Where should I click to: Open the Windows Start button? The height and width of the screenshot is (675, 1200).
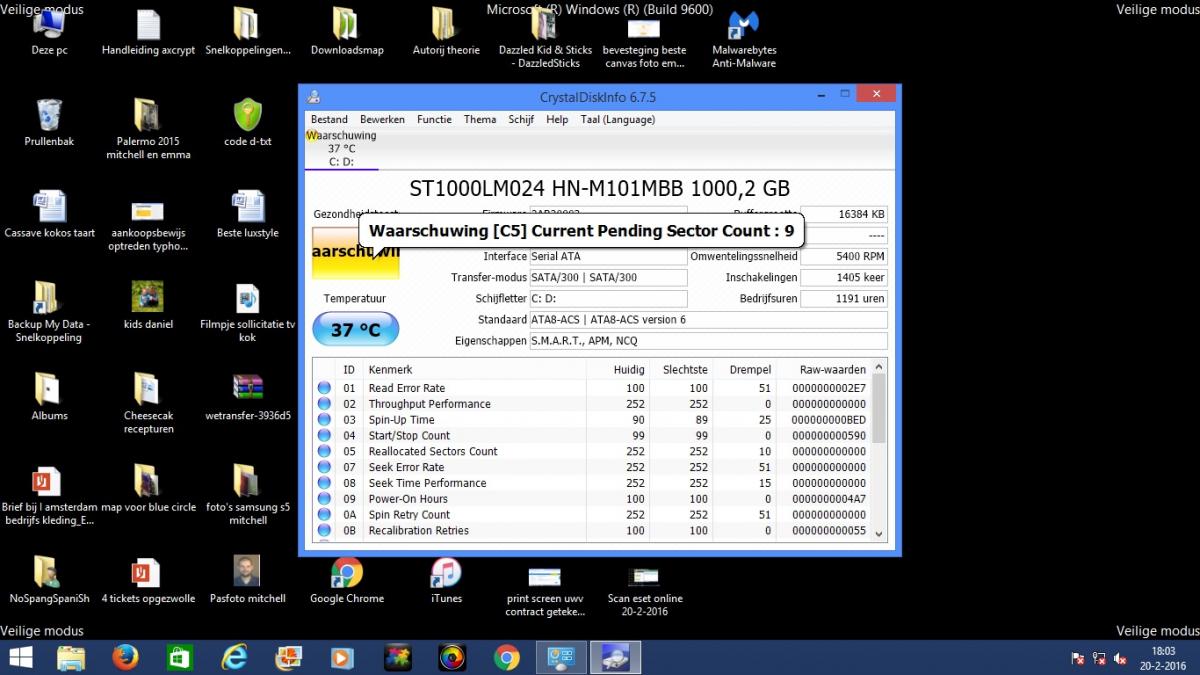[21, 657]
